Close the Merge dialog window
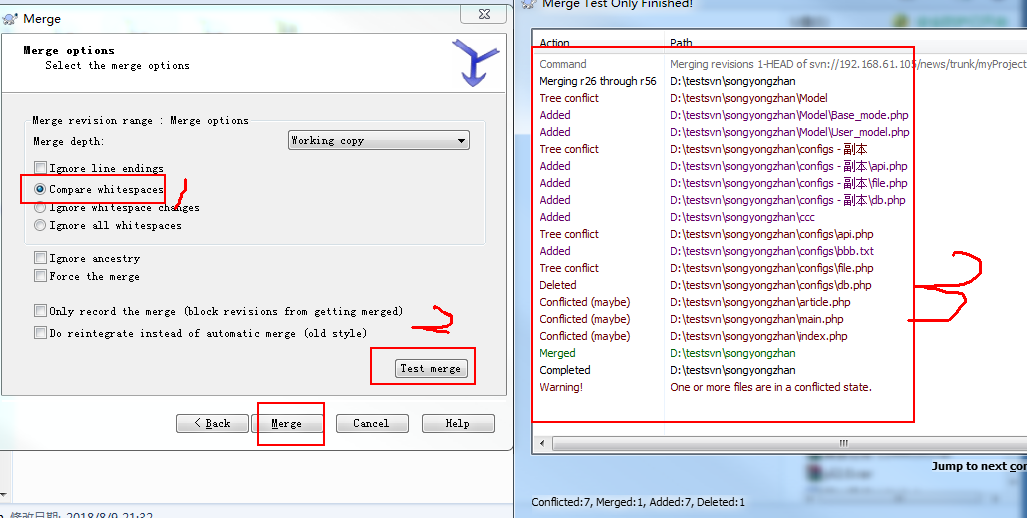This screenshot has height=518, width=1027. tap(483, 14)
